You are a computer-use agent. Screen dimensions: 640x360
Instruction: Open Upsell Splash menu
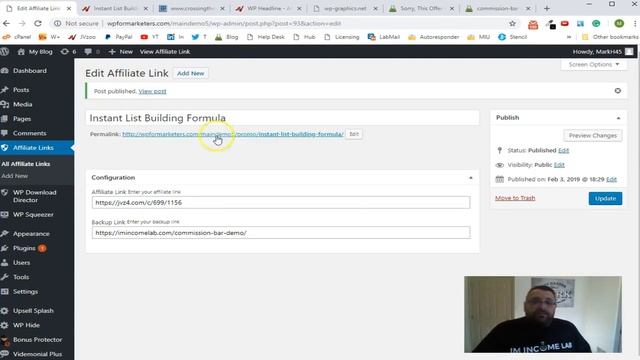click(33, 311)
